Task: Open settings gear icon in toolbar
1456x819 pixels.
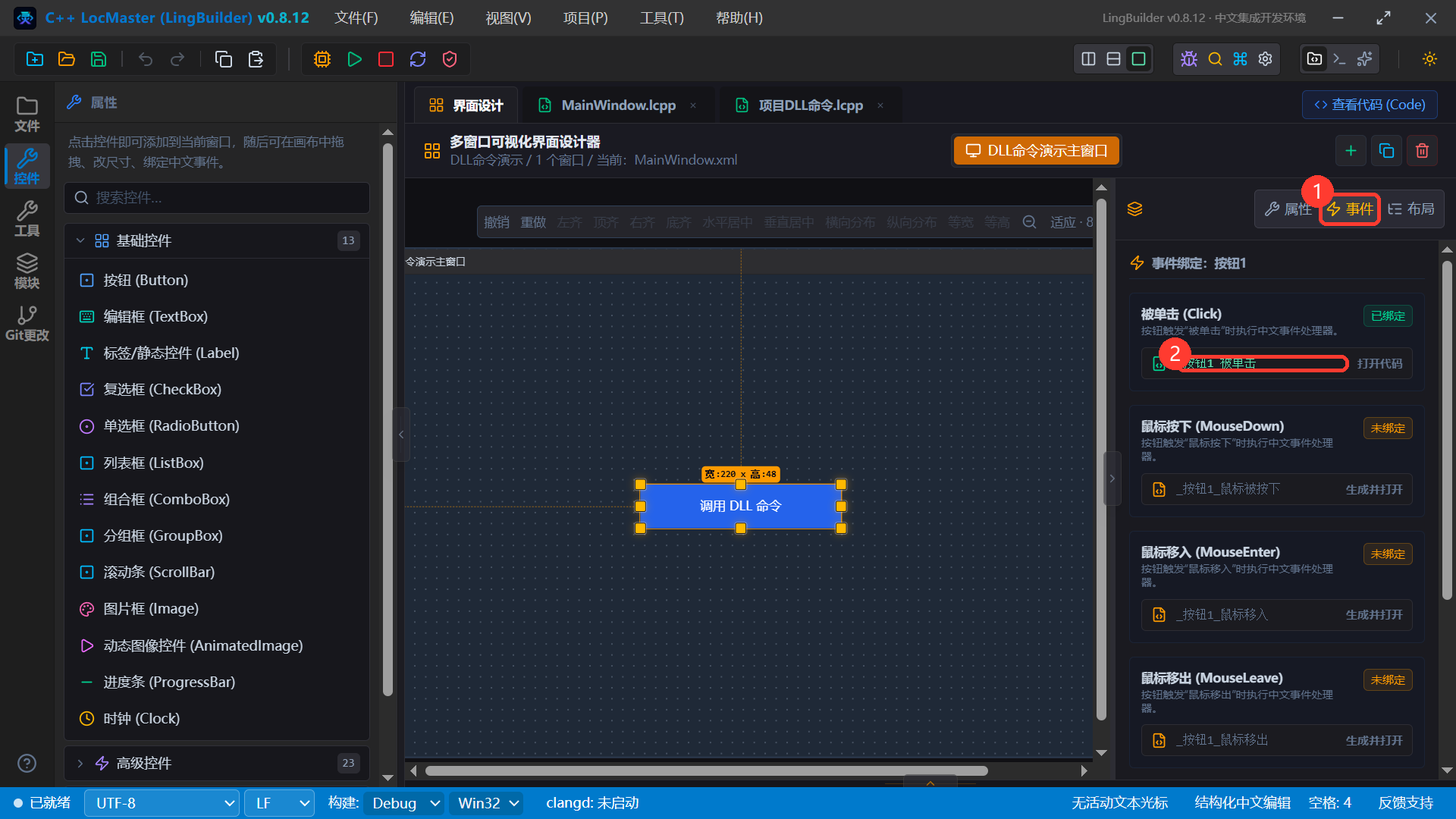Action: (x=1266, y=59)
